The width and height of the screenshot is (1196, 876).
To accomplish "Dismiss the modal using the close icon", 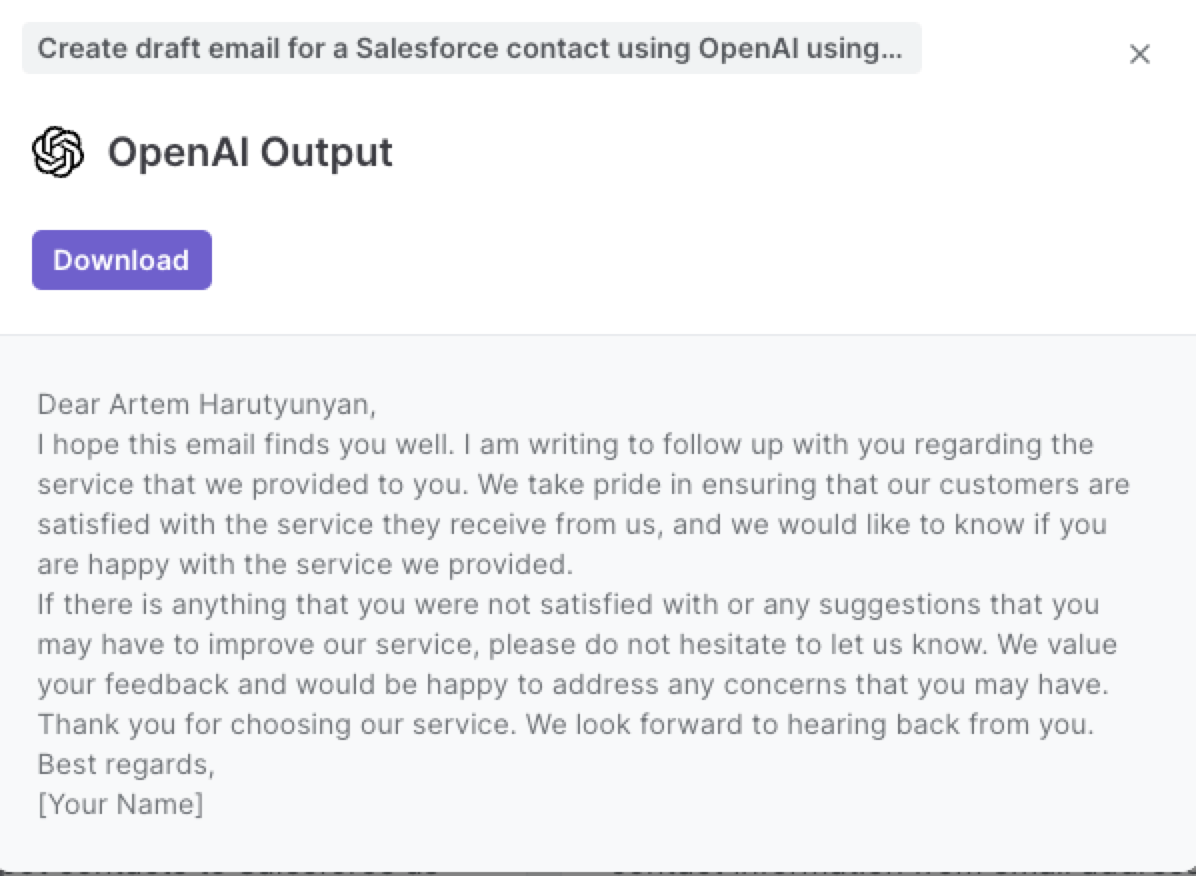I will (x=1140, y=54).
